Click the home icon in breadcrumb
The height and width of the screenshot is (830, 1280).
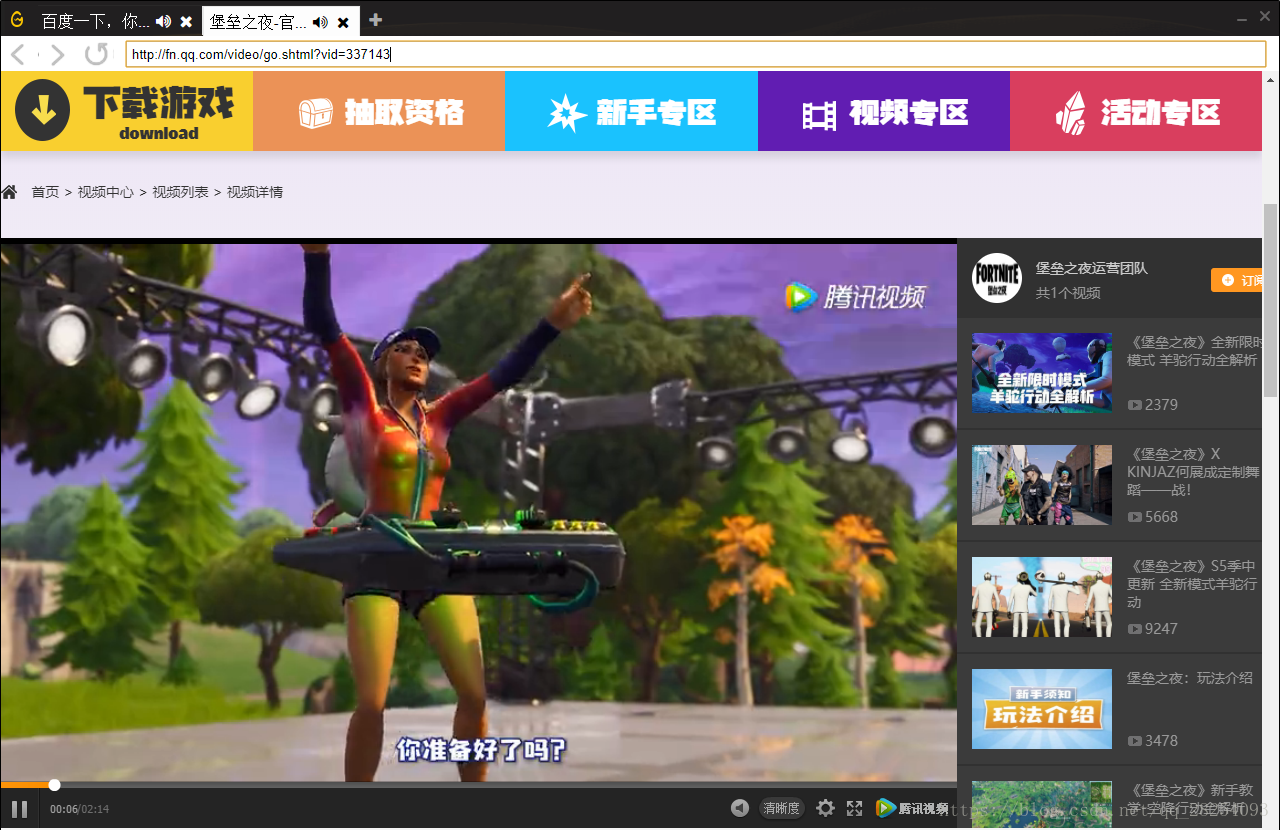tap(10, 191)
